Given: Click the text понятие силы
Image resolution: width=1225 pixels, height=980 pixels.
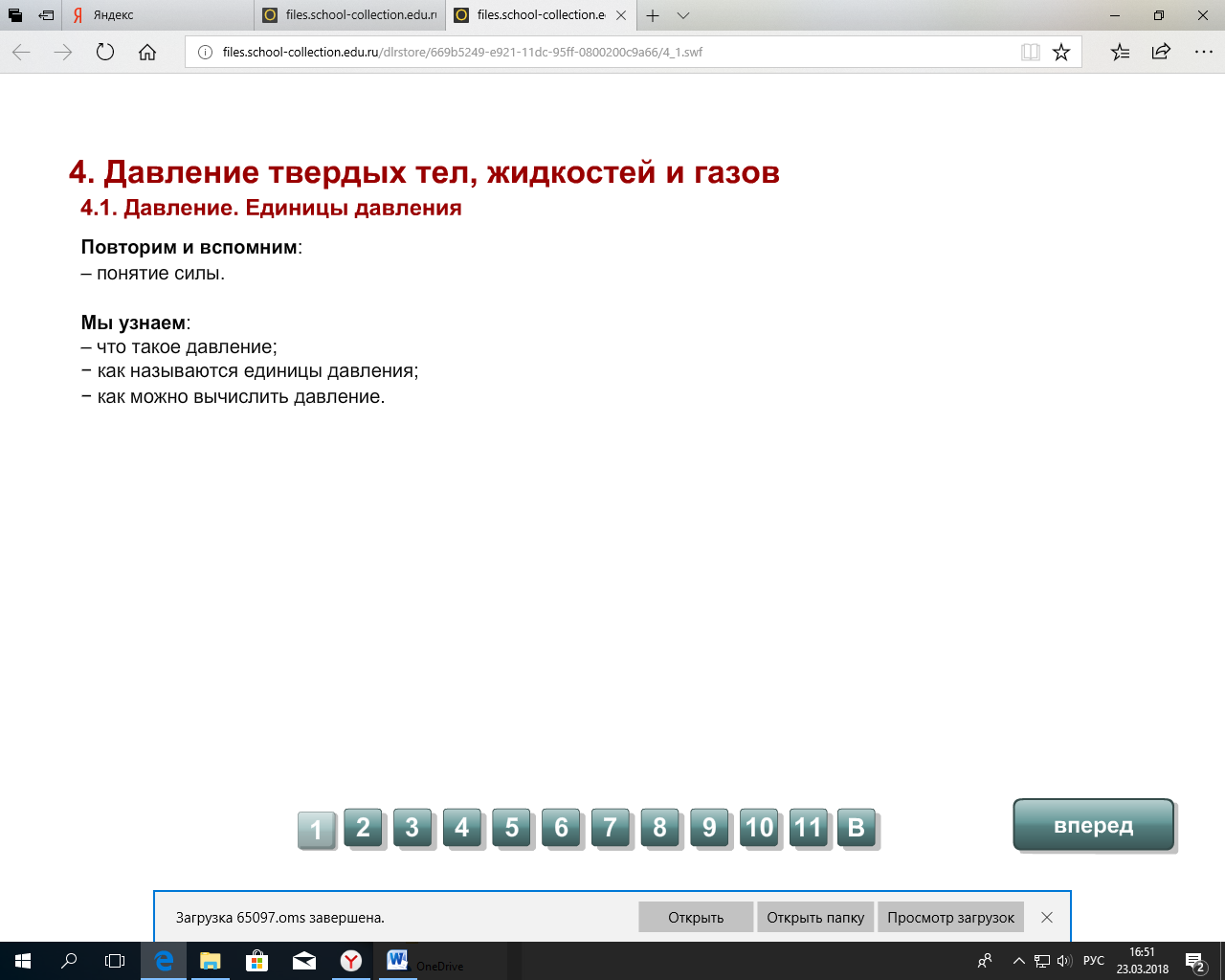Looking at the screenshot, I should tap(161, 273).
